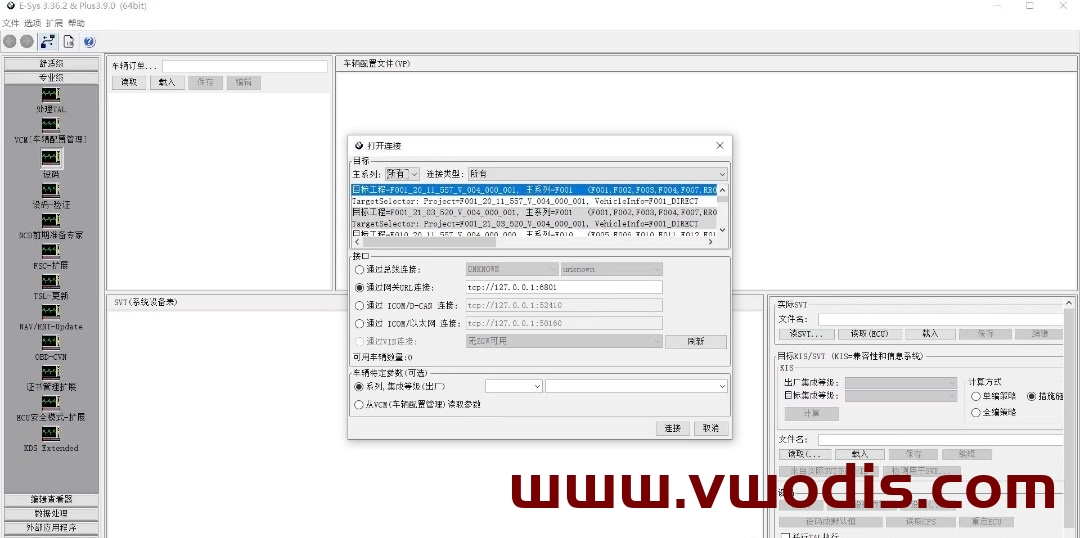Open the KDS Extended module icon
1085x538 pixels.
51,433
